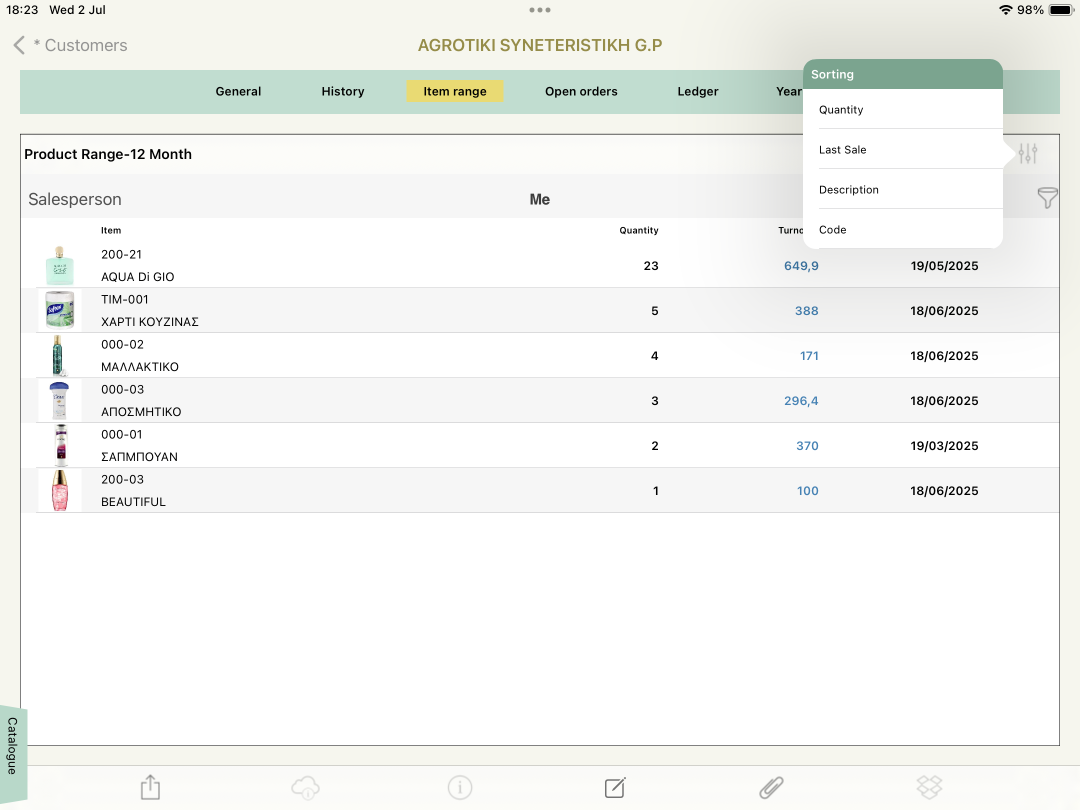Viewport: 1080px width, 810px height.
Task: Tap the share icon in bottom toolbar
Action: [x=150, y=787]
